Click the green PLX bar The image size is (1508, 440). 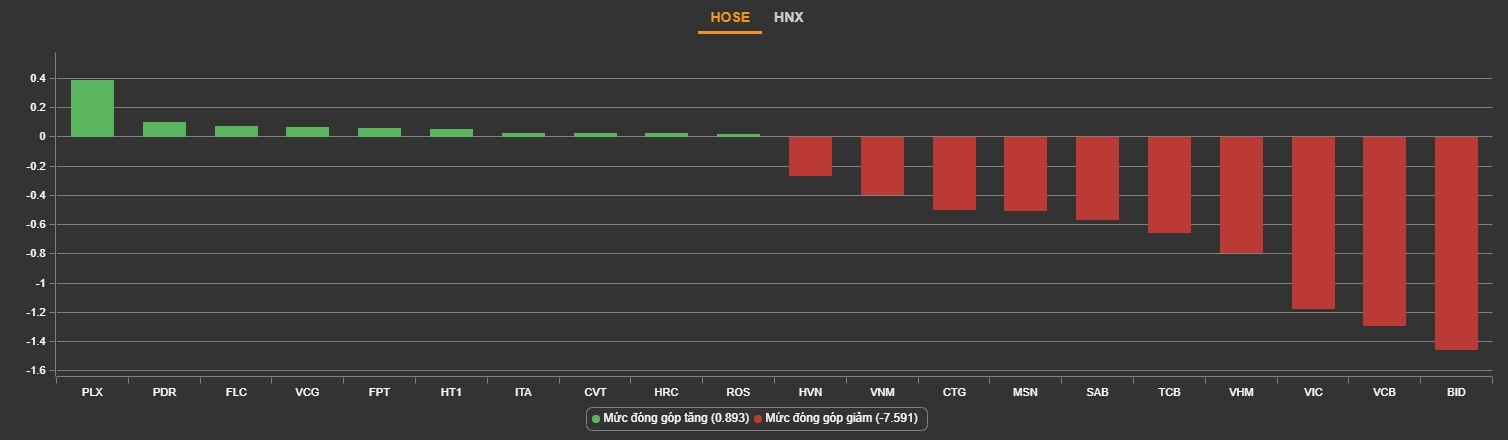point(92,108)
